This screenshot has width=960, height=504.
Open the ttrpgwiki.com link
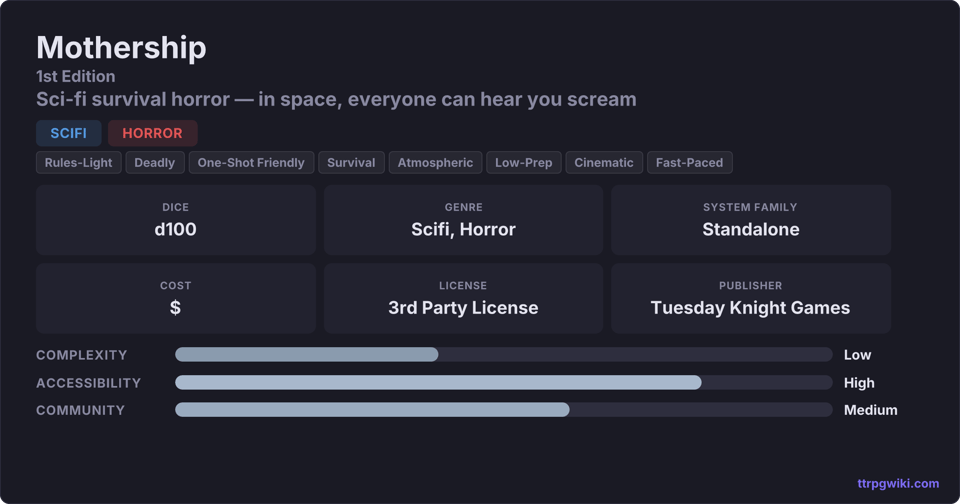(898, 483)
